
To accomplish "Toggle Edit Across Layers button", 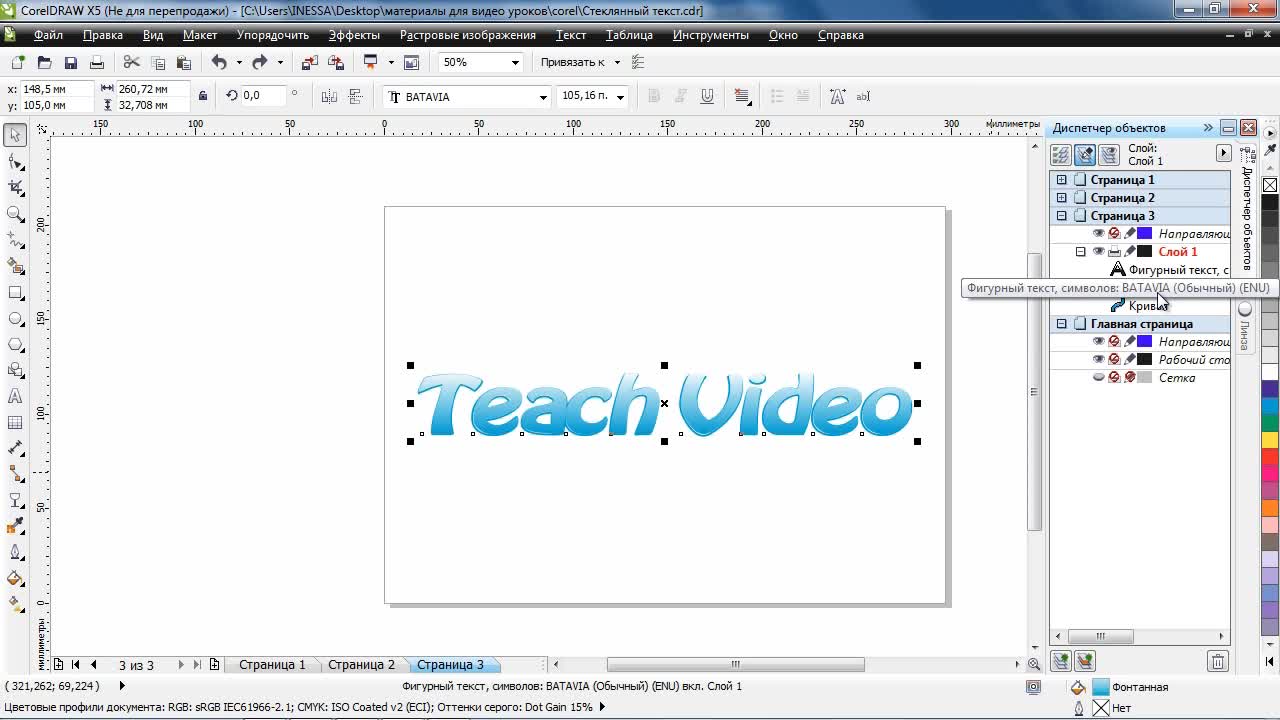I will [1085, 155].
